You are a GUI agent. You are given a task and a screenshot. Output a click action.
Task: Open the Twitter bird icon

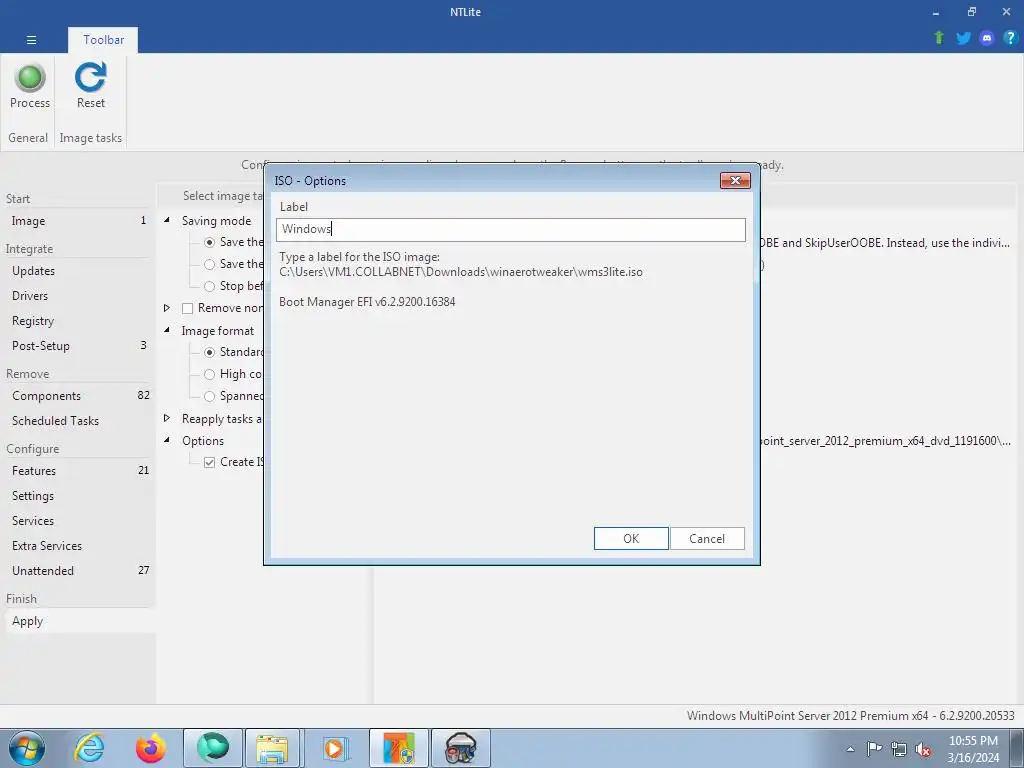(x=963, y=38)
